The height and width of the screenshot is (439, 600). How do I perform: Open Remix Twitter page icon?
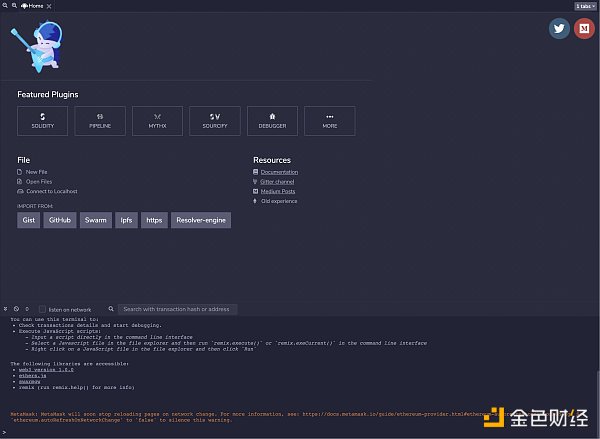click(x=559, y=29)
